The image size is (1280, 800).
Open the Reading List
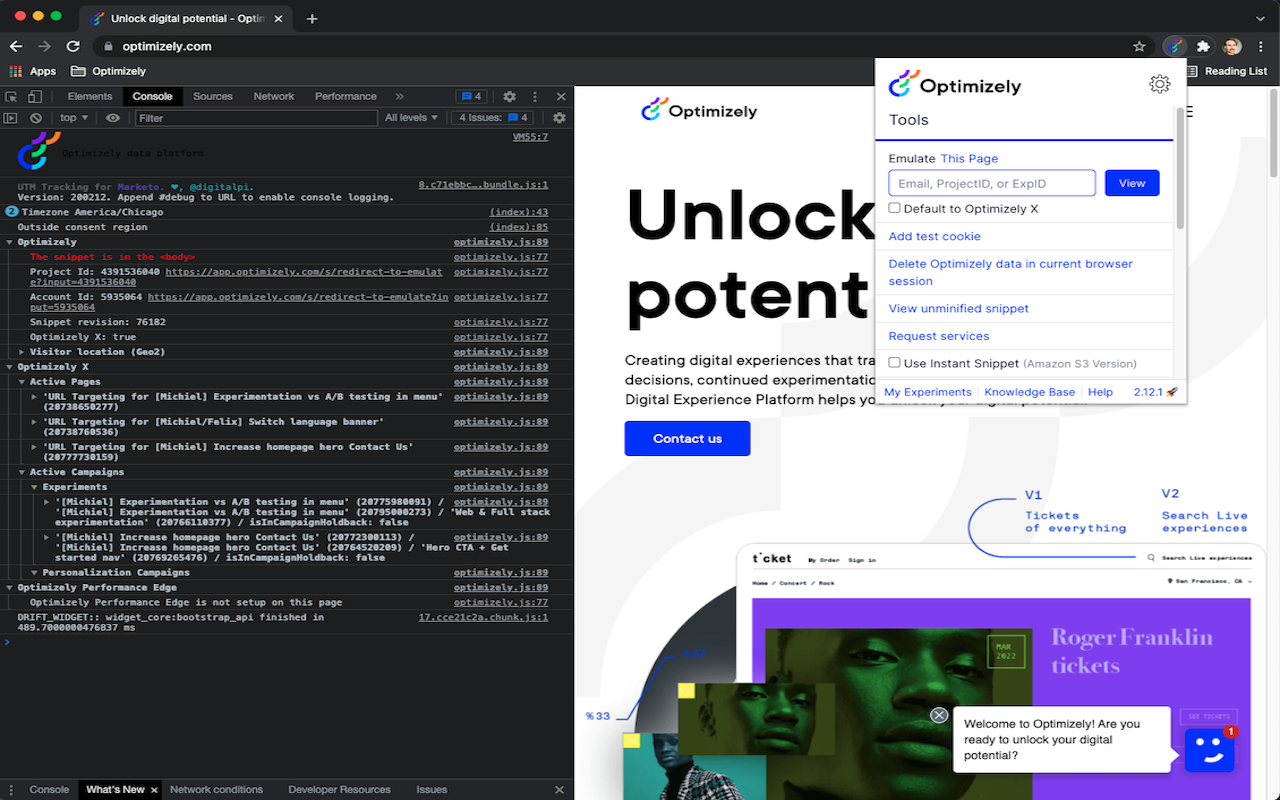tap(1227, 71)
